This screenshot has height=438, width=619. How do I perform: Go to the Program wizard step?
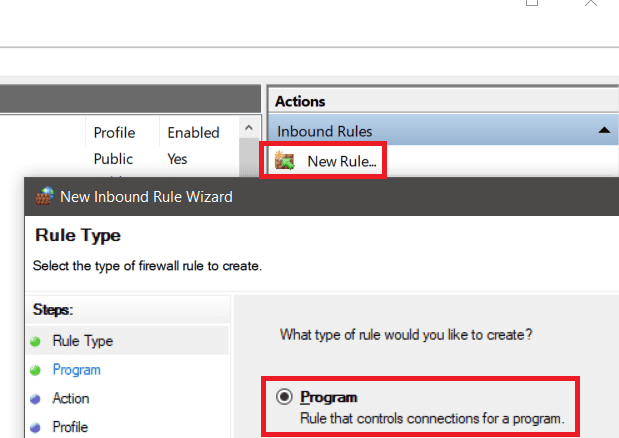(77, 370)
